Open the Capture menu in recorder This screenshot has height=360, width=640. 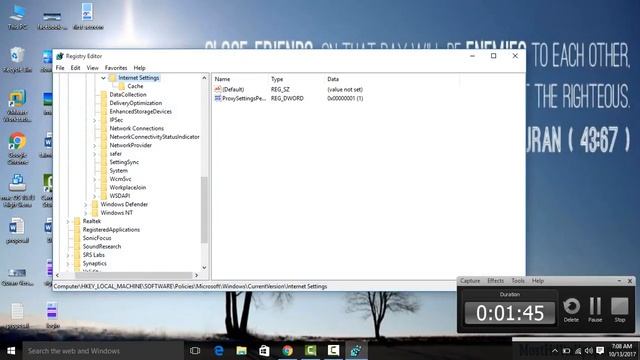(470, 281)
